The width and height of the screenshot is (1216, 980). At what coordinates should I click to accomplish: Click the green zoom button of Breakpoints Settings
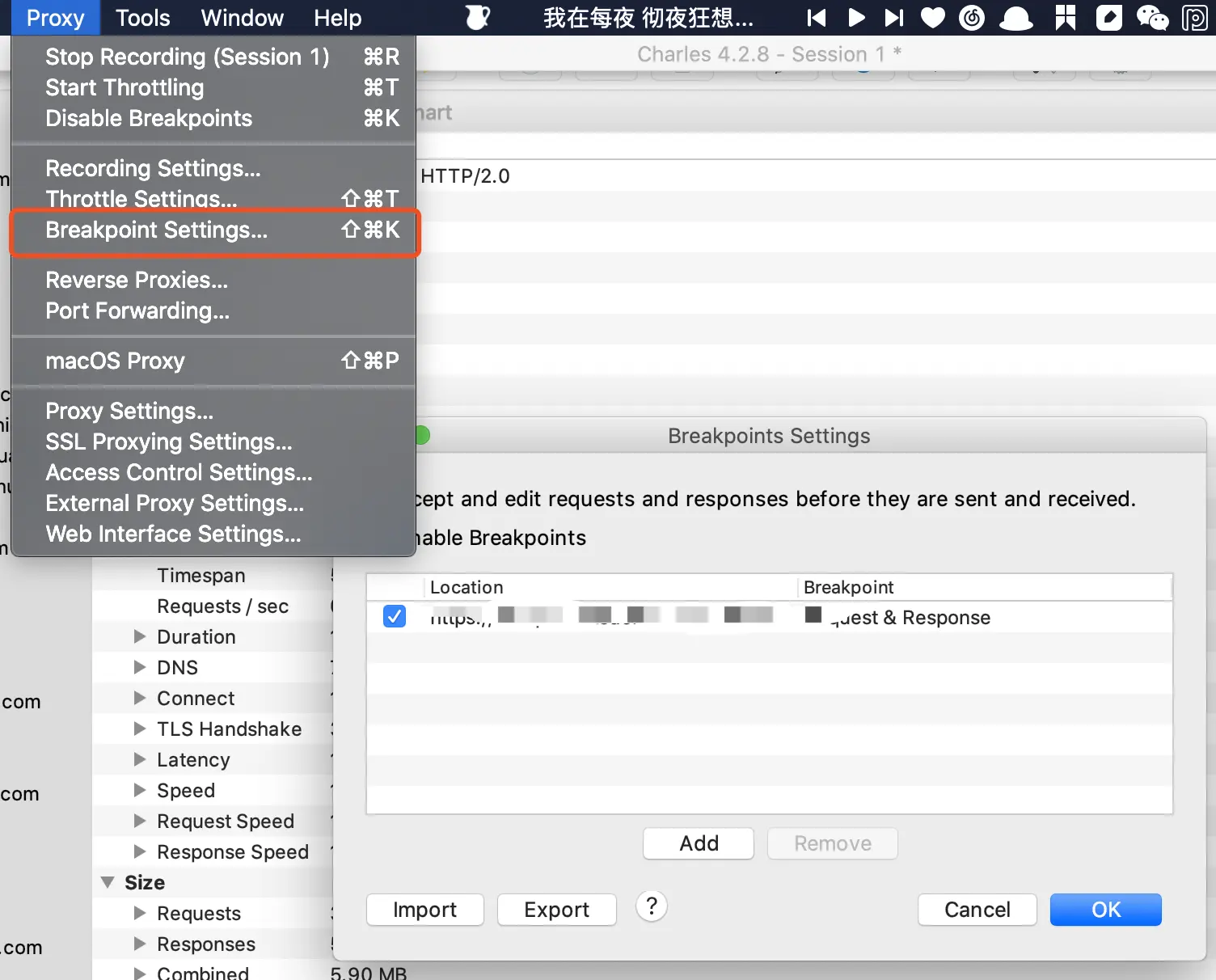click(x=421, y=436)
